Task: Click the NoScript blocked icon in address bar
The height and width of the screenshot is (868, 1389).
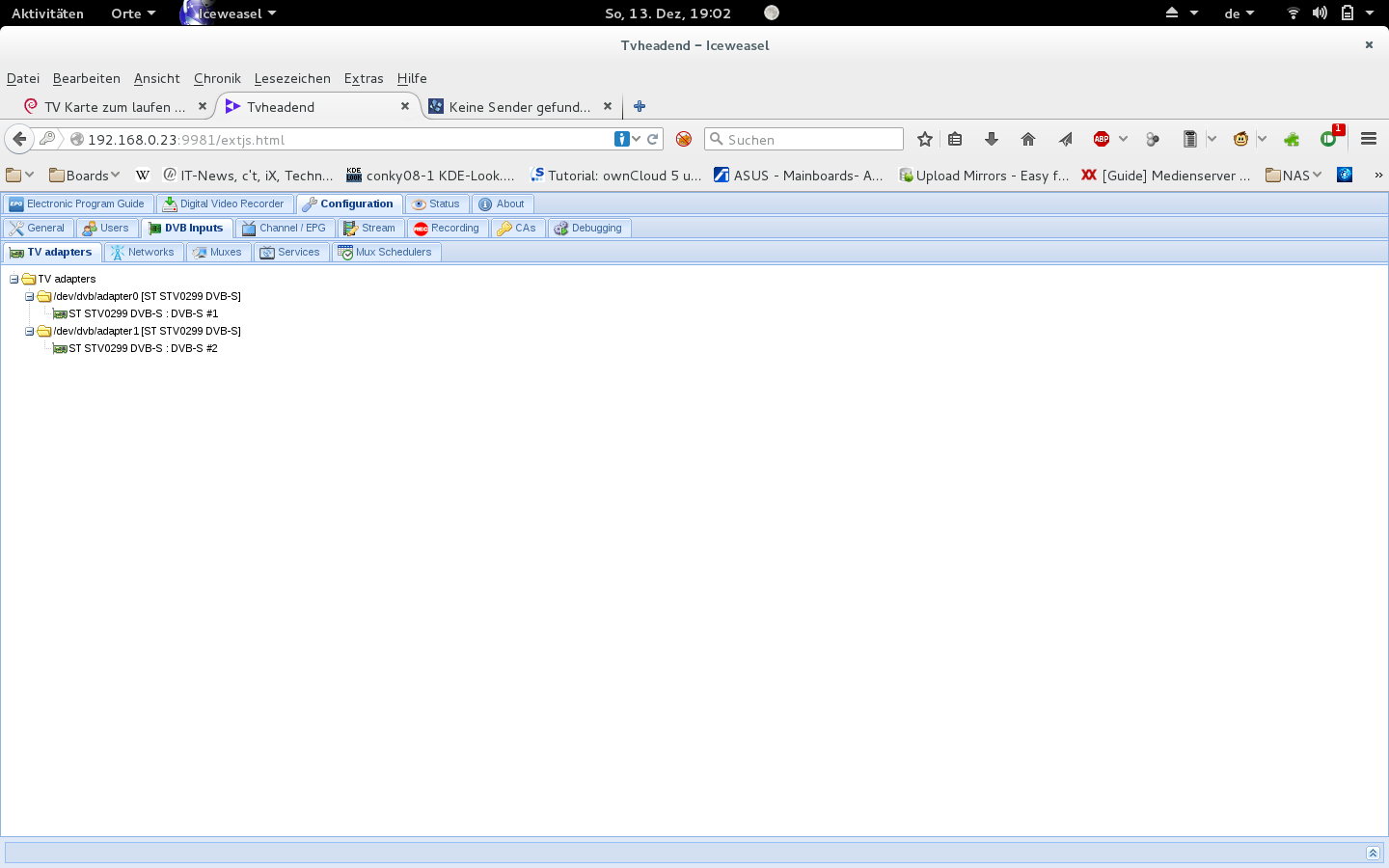Action: tap(684, 139)
